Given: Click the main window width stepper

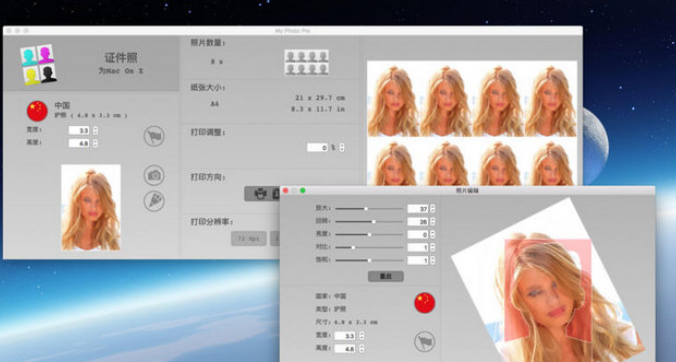Looking at the screenshot, I should pyautogui.click(x=95, y=130).
